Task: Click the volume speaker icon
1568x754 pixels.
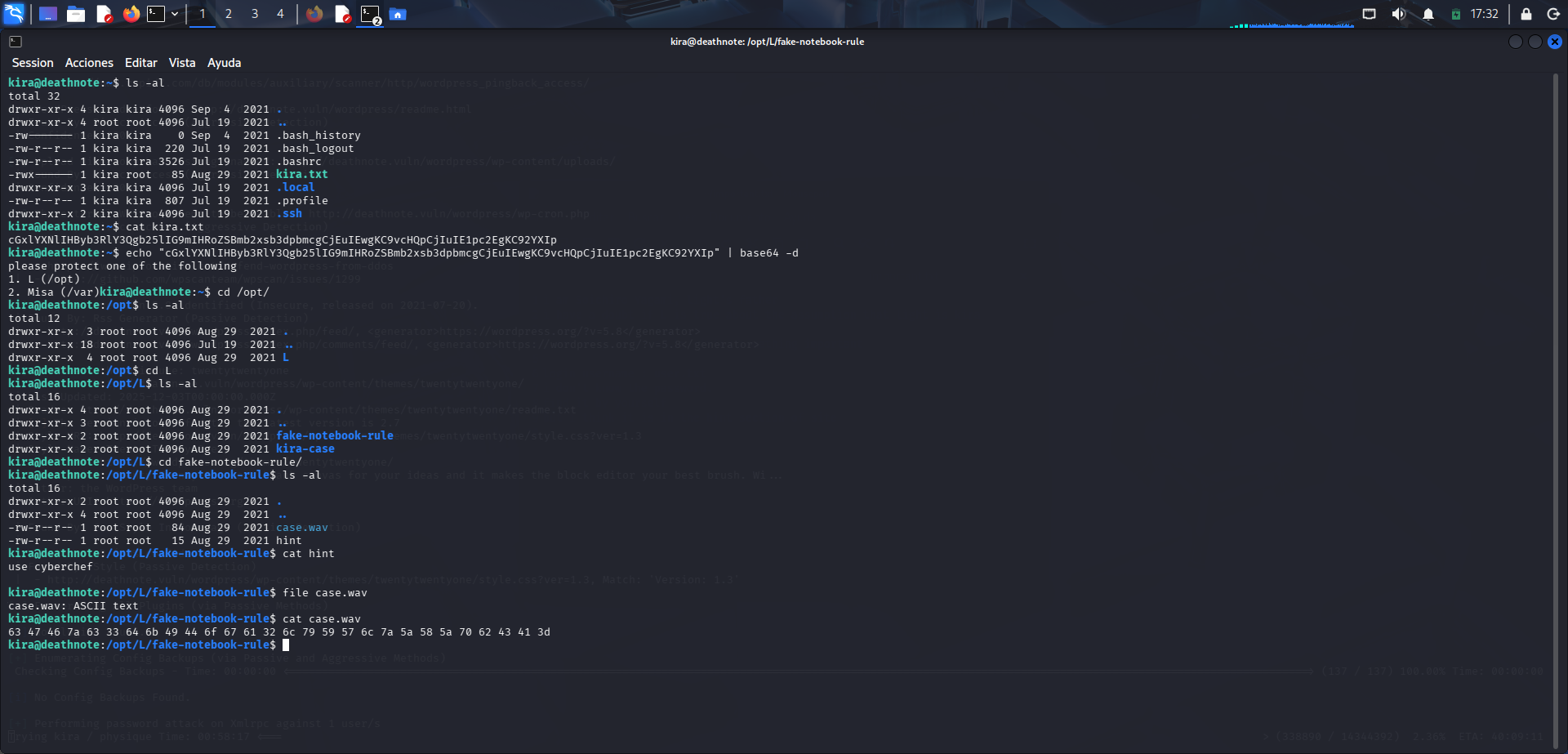Action: click(1399, 14)
